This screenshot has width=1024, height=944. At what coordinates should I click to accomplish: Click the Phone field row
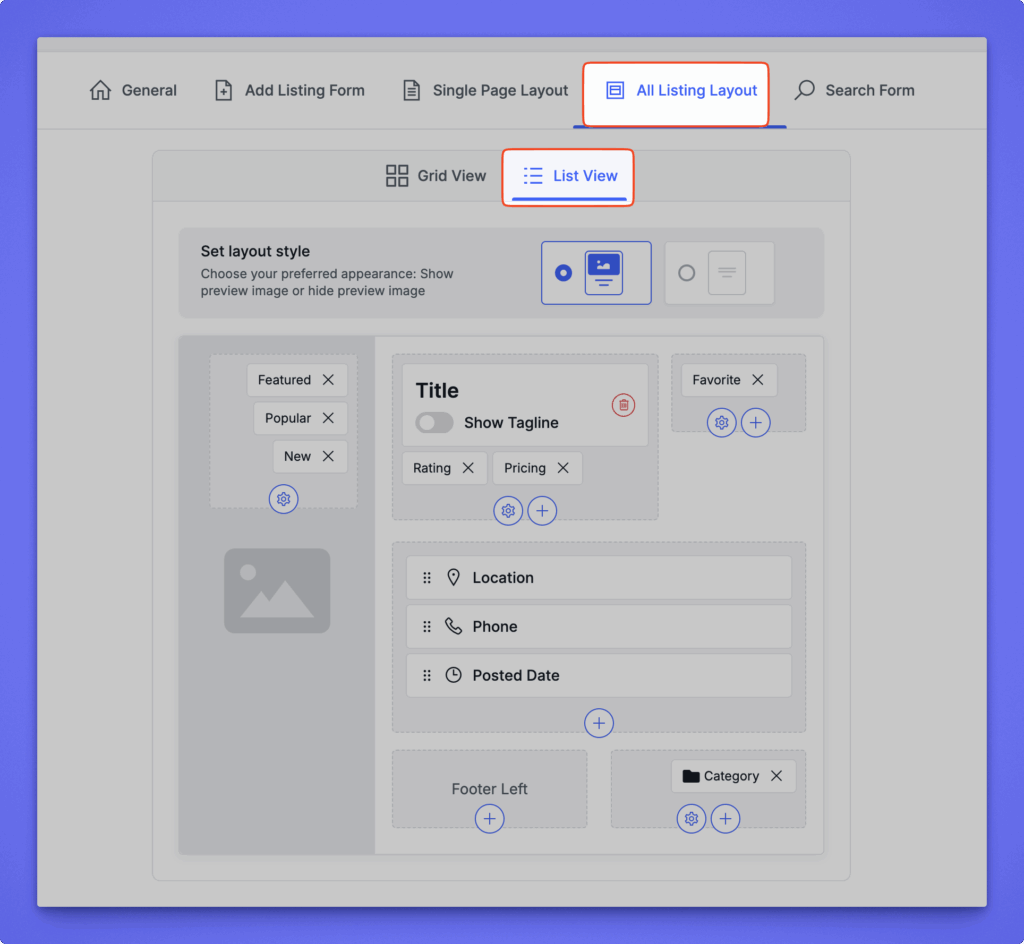[598, 627]
